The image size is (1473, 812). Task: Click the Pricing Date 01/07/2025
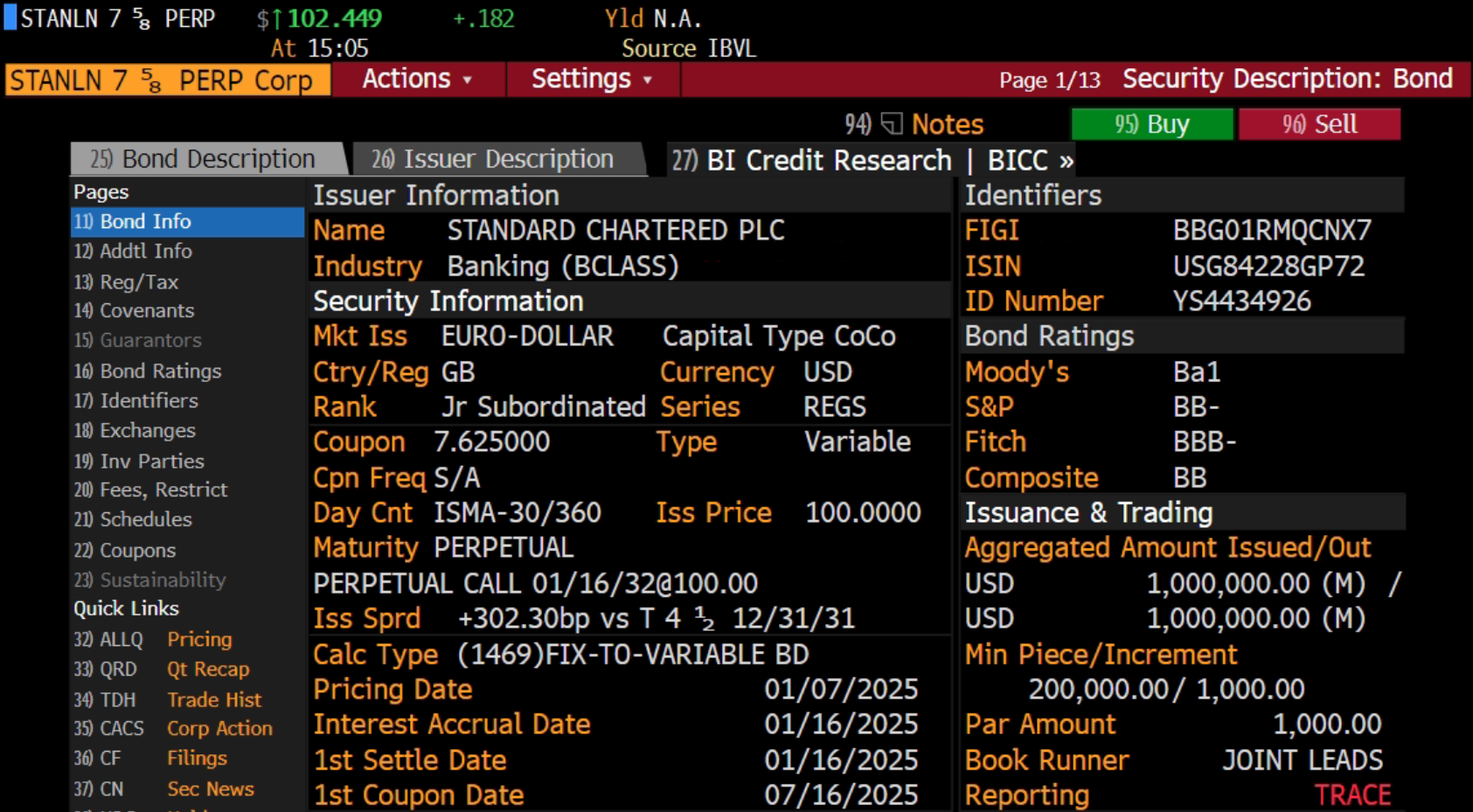pyautogui.click(x=841, y=689)
